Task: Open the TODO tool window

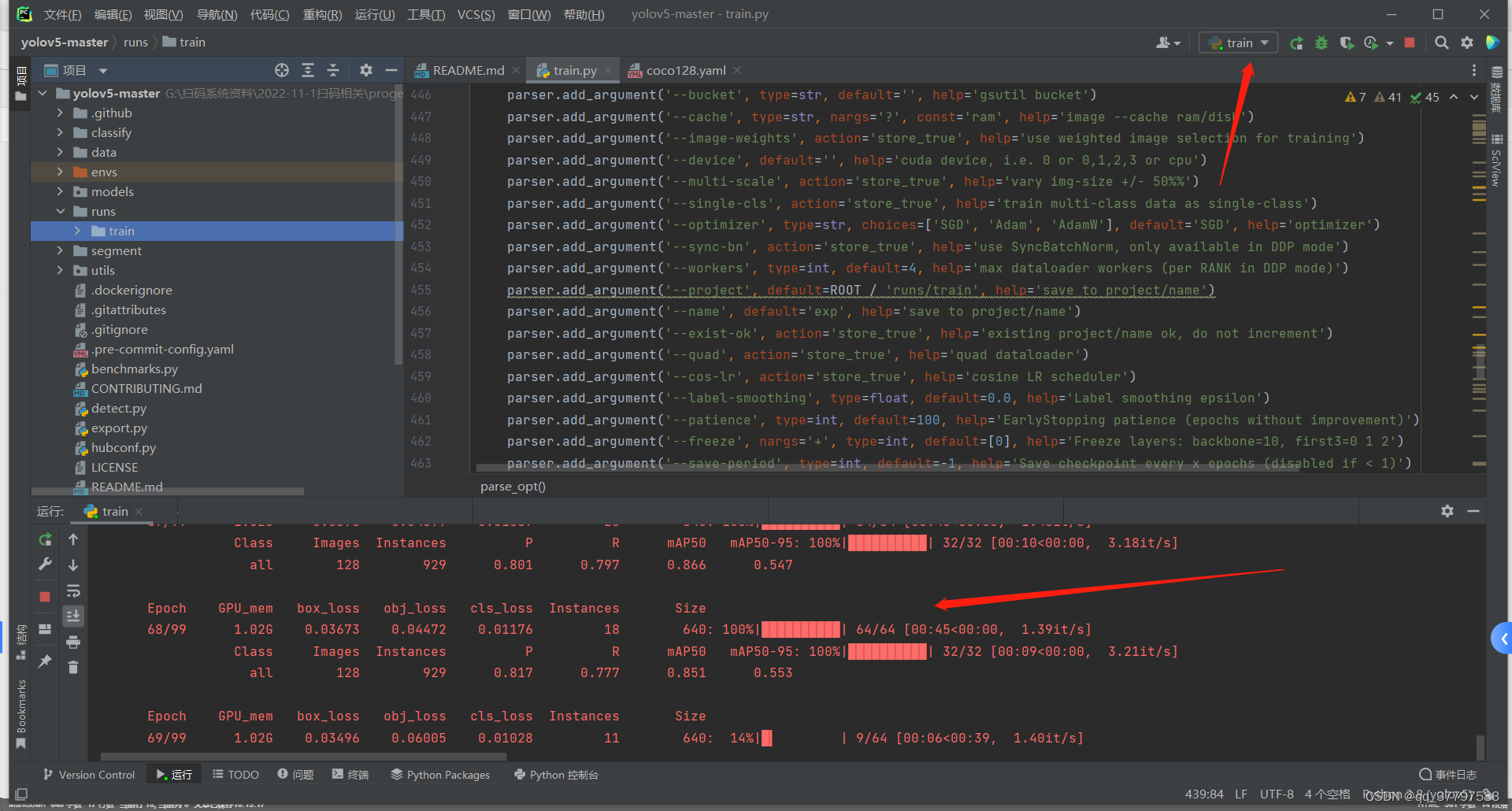Action: (x=235, y=775)
